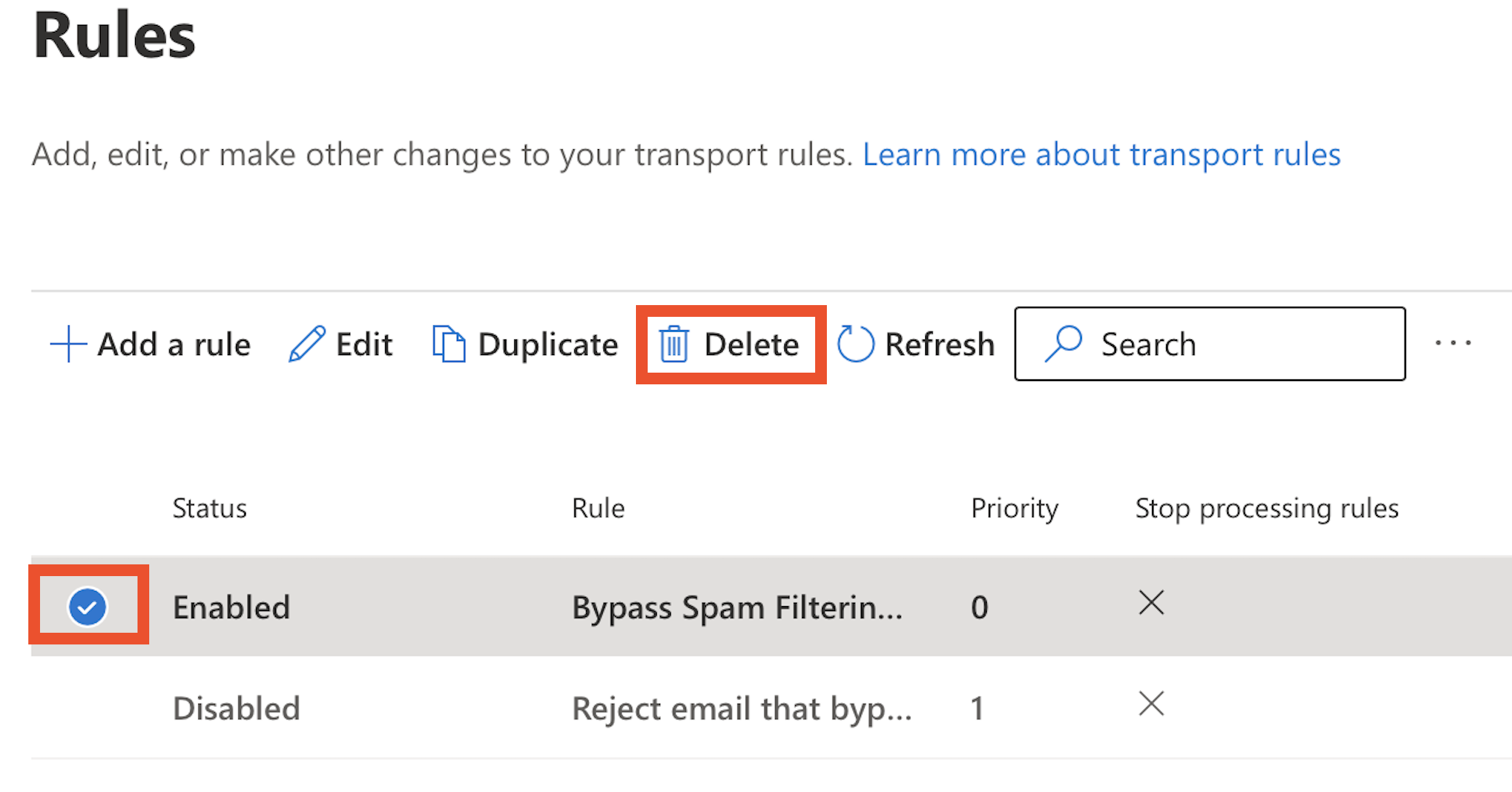Viewport: 1512px width, 792px height.
Task: Click the Duplicate pages icon
Action: pos(448,344)
